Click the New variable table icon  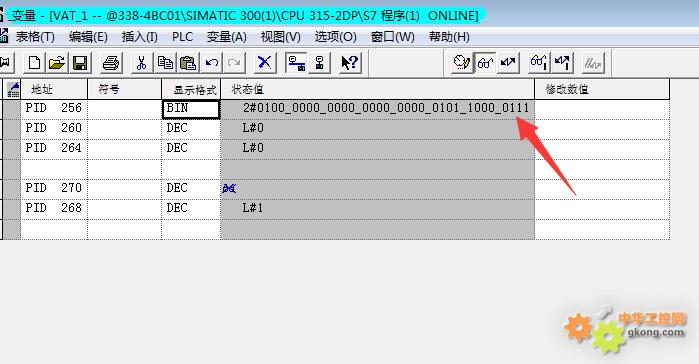point(34,63)
